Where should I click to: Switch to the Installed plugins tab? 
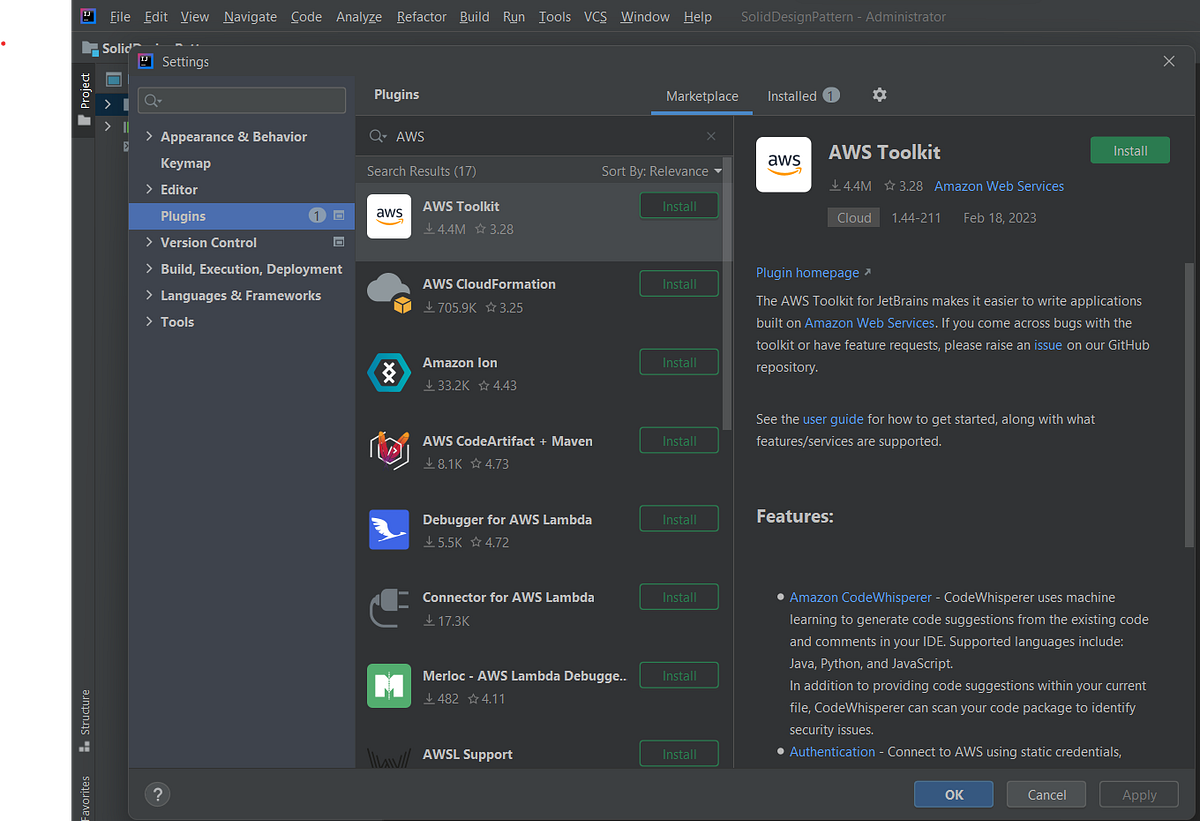point(794,95)
